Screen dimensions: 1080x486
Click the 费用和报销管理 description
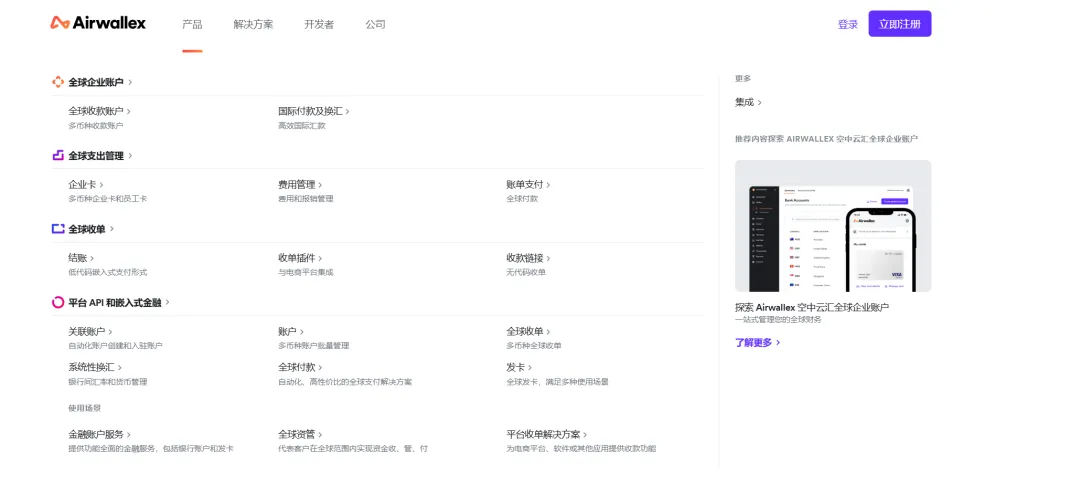coord(306,199)
